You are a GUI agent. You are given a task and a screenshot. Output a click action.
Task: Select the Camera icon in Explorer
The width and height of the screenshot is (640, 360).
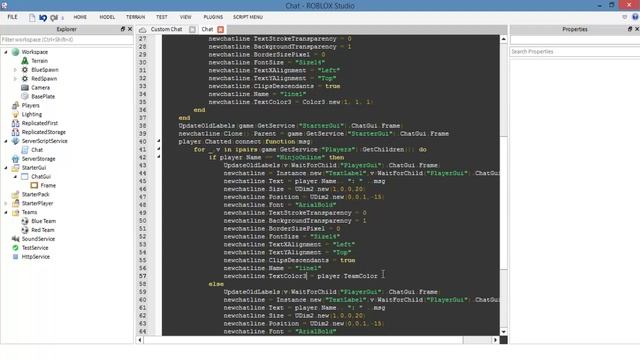click(25, 88)
